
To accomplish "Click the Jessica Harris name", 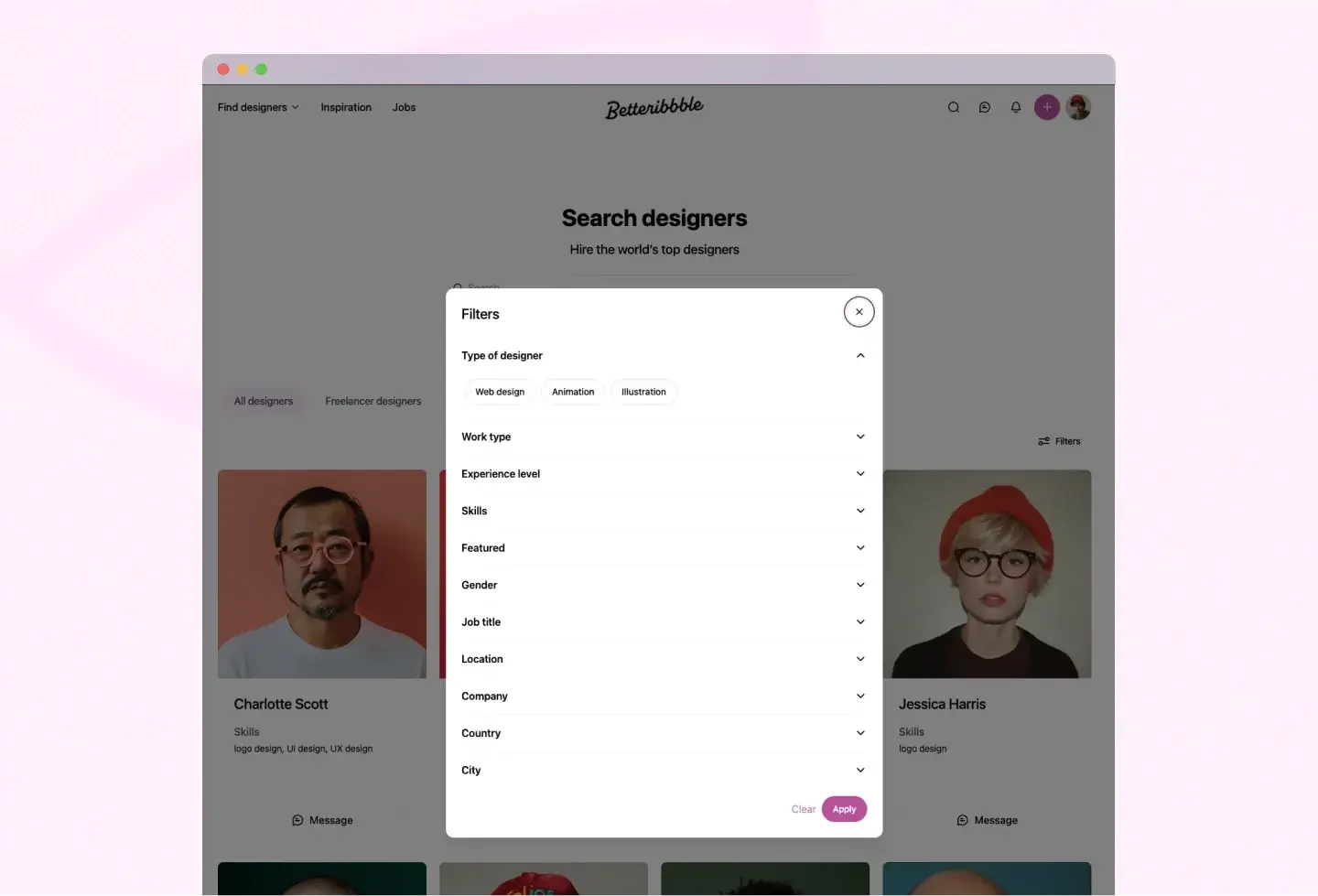I will pyautogui.click(x=943, y=704).
